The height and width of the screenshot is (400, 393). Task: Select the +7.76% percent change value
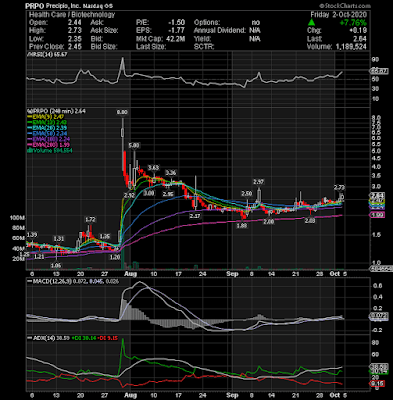coord(353,23)
